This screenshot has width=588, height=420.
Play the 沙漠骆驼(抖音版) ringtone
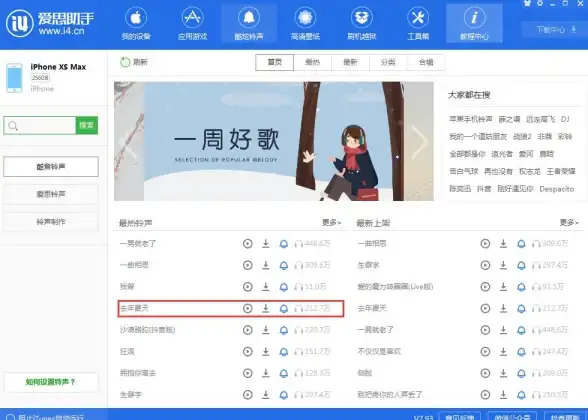pos(248,330)
